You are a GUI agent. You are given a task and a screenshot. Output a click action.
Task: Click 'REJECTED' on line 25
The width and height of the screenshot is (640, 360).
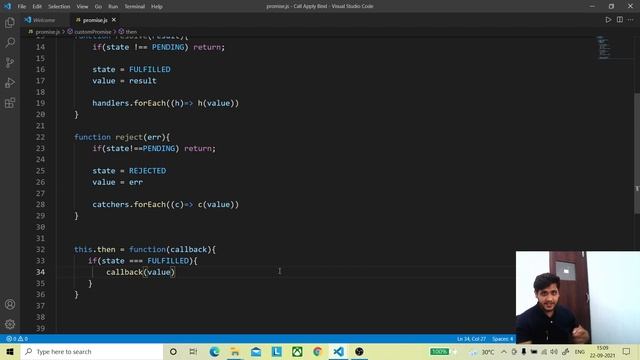[x=147, y=171]
